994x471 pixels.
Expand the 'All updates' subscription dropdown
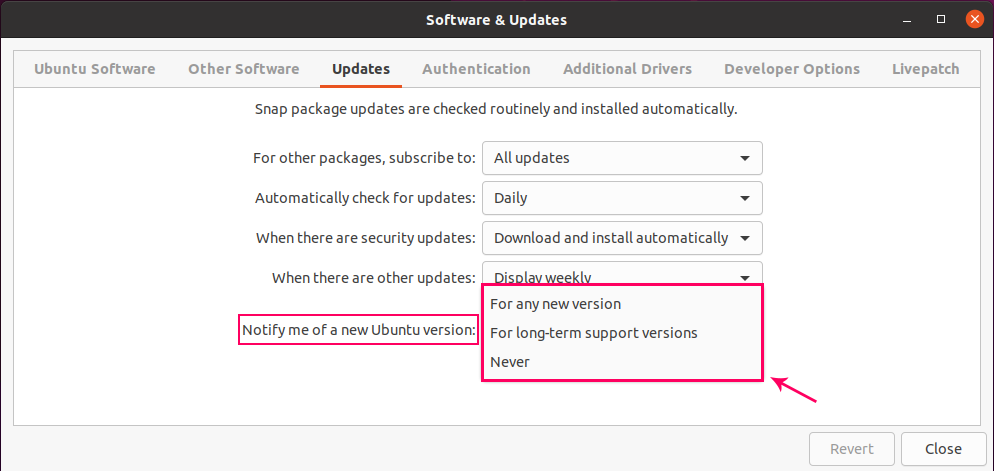click(622, 158)
